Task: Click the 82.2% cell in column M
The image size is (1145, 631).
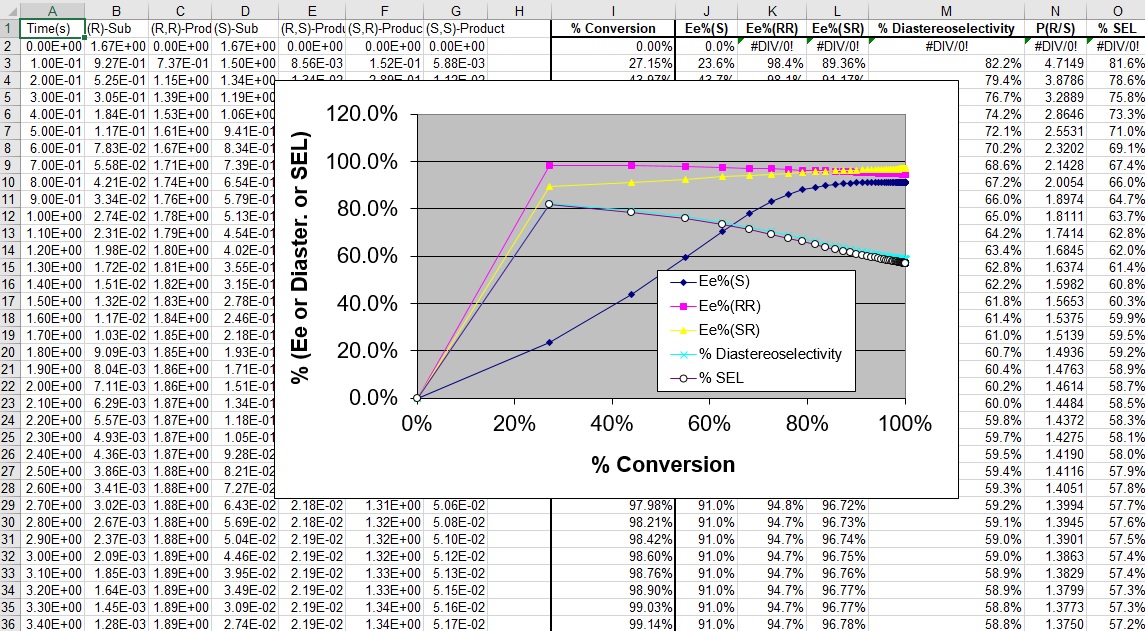Action: pyautogui.click(x=946, y=63)
